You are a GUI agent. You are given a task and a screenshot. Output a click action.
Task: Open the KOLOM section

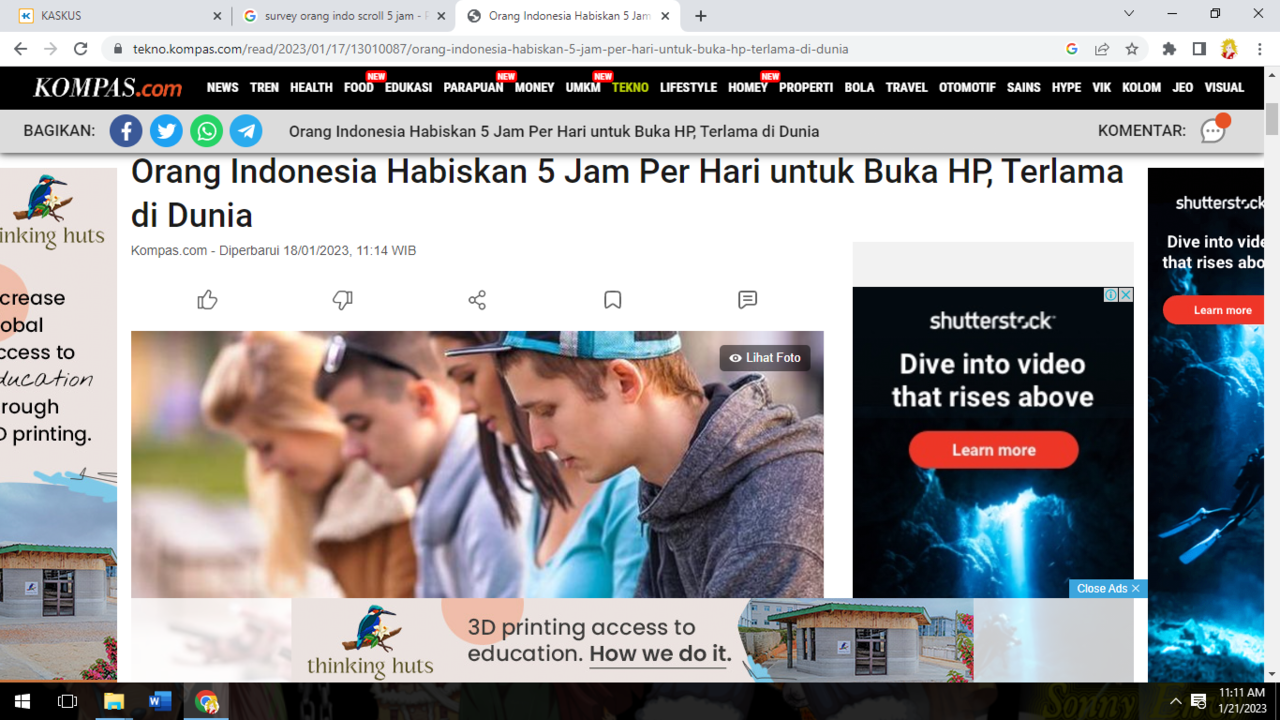1141,87
